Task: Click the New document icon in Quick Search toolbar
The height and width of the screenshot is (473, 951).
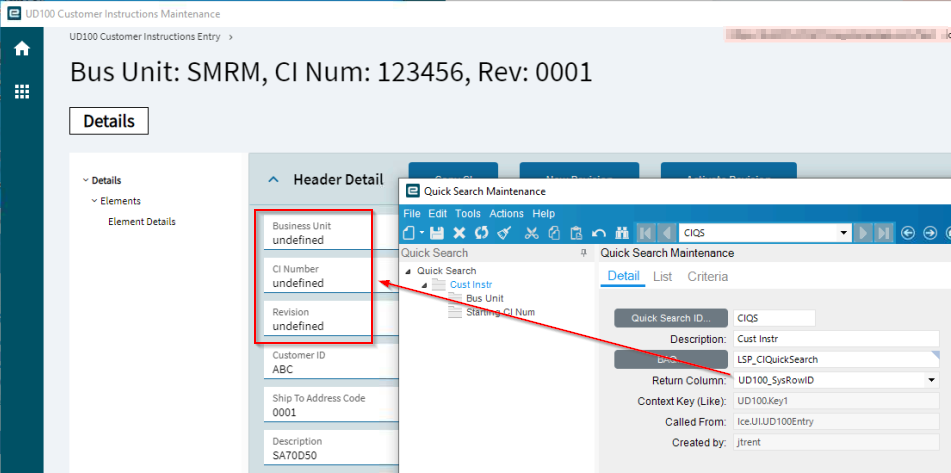Action: [409, 233]
